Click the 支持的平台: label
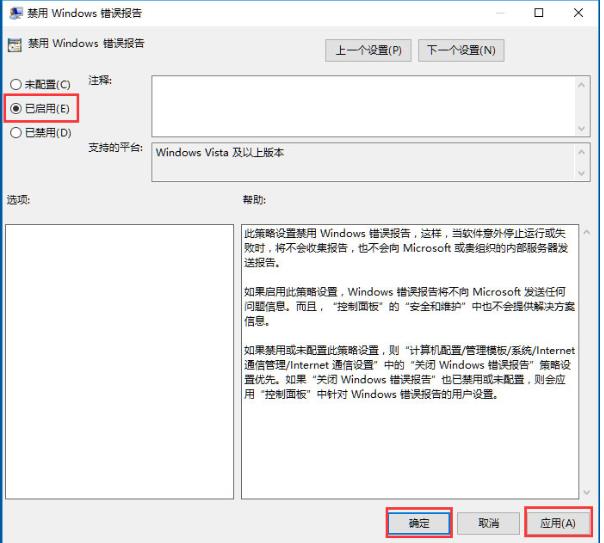Screen dimensions: 604x543 116,147
